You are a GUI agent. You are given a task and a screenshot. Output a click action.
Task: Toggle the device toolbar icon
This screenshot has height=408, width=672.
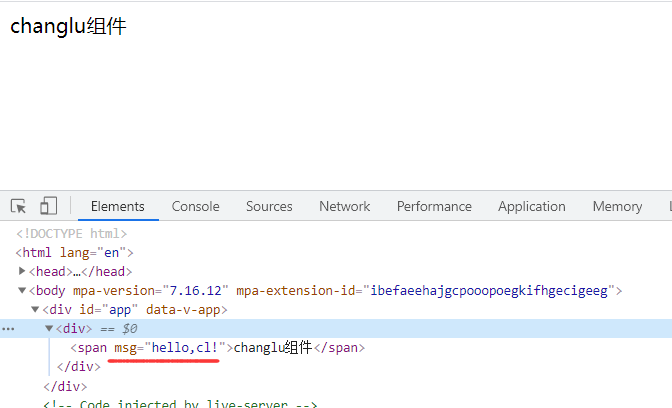click(48, 206)
